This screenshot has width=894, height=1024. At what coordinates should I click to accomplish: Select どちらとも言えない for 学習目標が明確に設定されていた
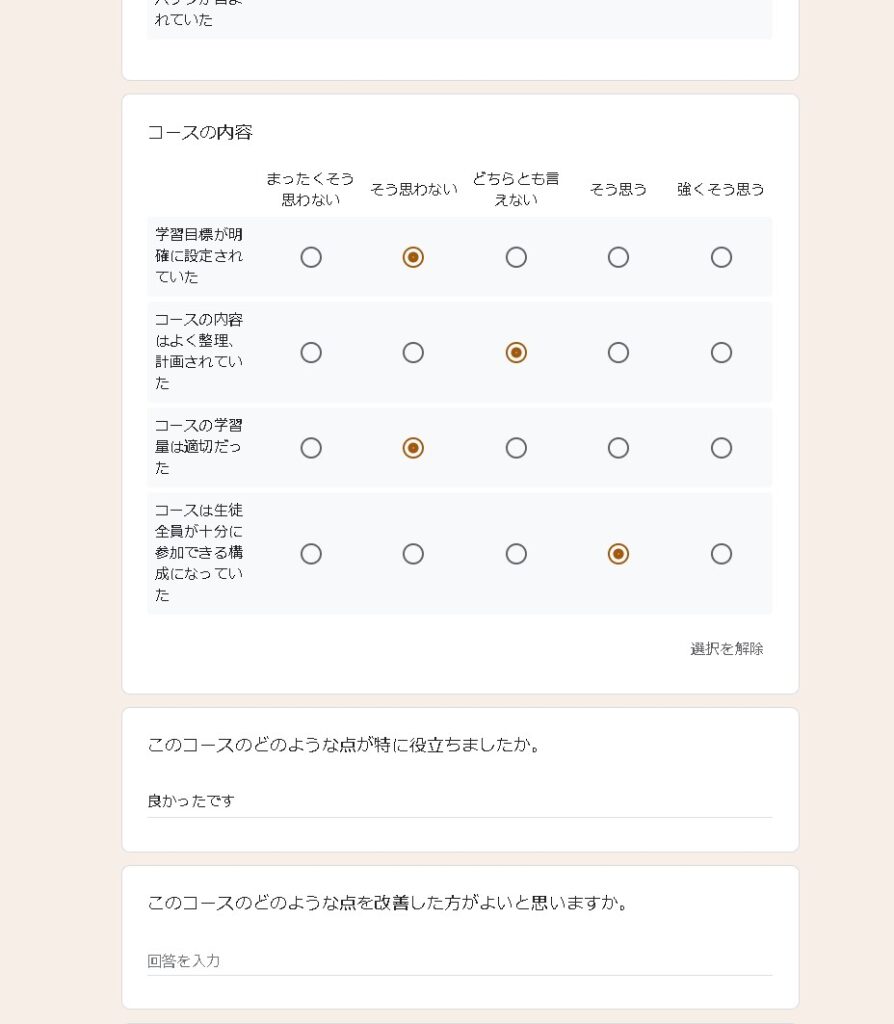click(x=516, y=258)
